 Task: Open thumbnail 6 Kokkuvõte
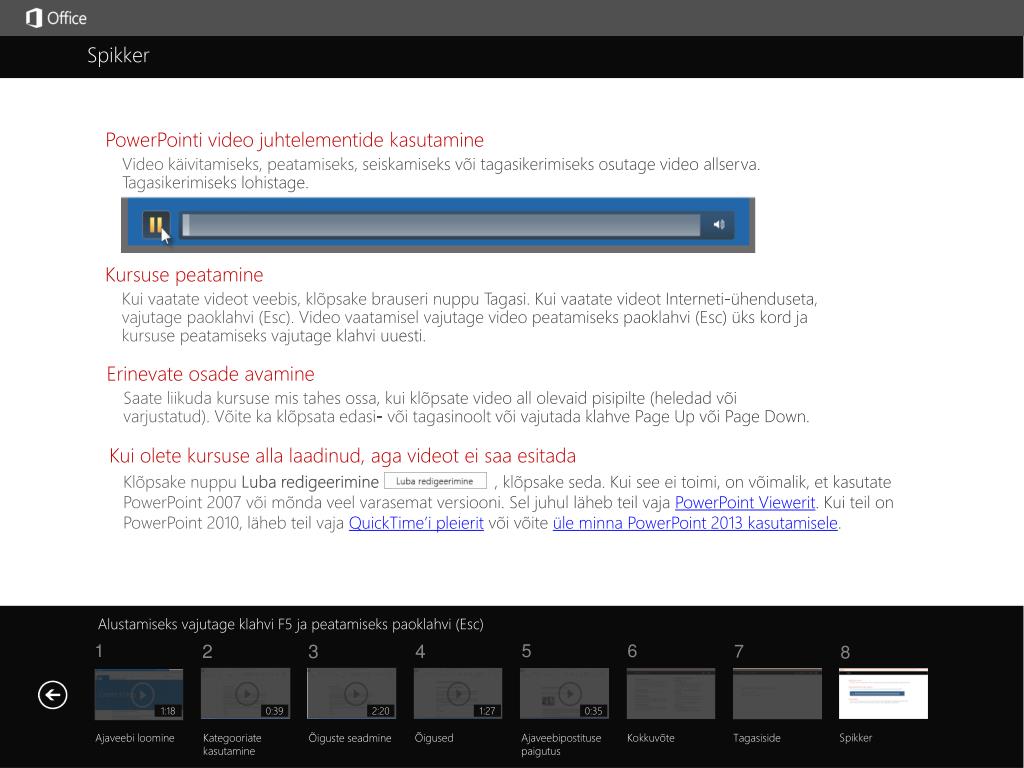tap(671, 694)
